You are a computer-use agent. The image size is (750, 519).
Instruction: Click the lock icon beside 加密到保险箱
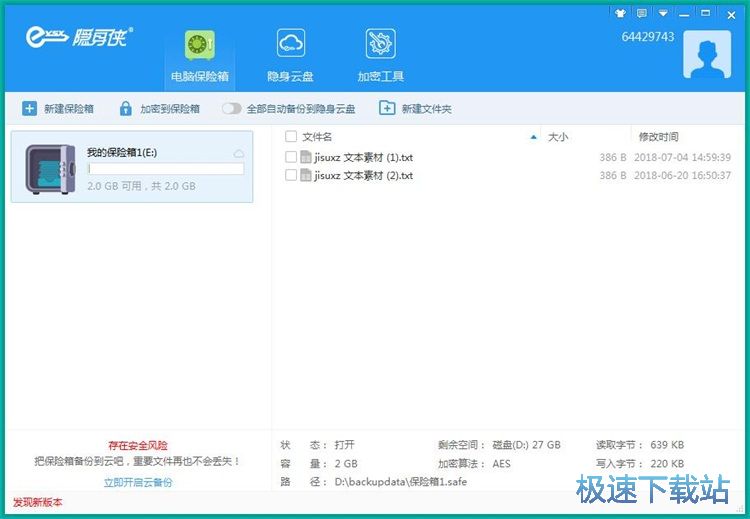click(x=125, y=109)
